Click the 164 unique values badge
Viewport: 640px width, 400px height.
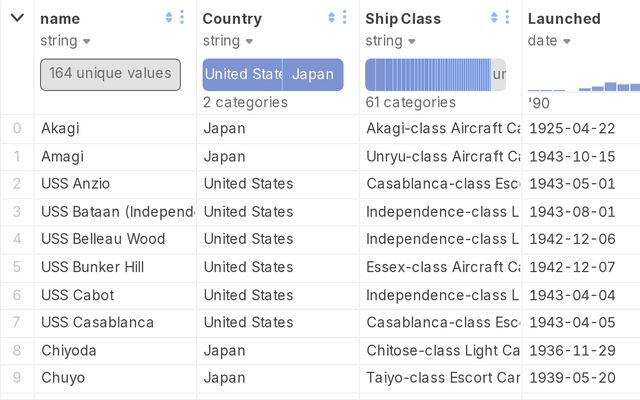coord(110,75)
